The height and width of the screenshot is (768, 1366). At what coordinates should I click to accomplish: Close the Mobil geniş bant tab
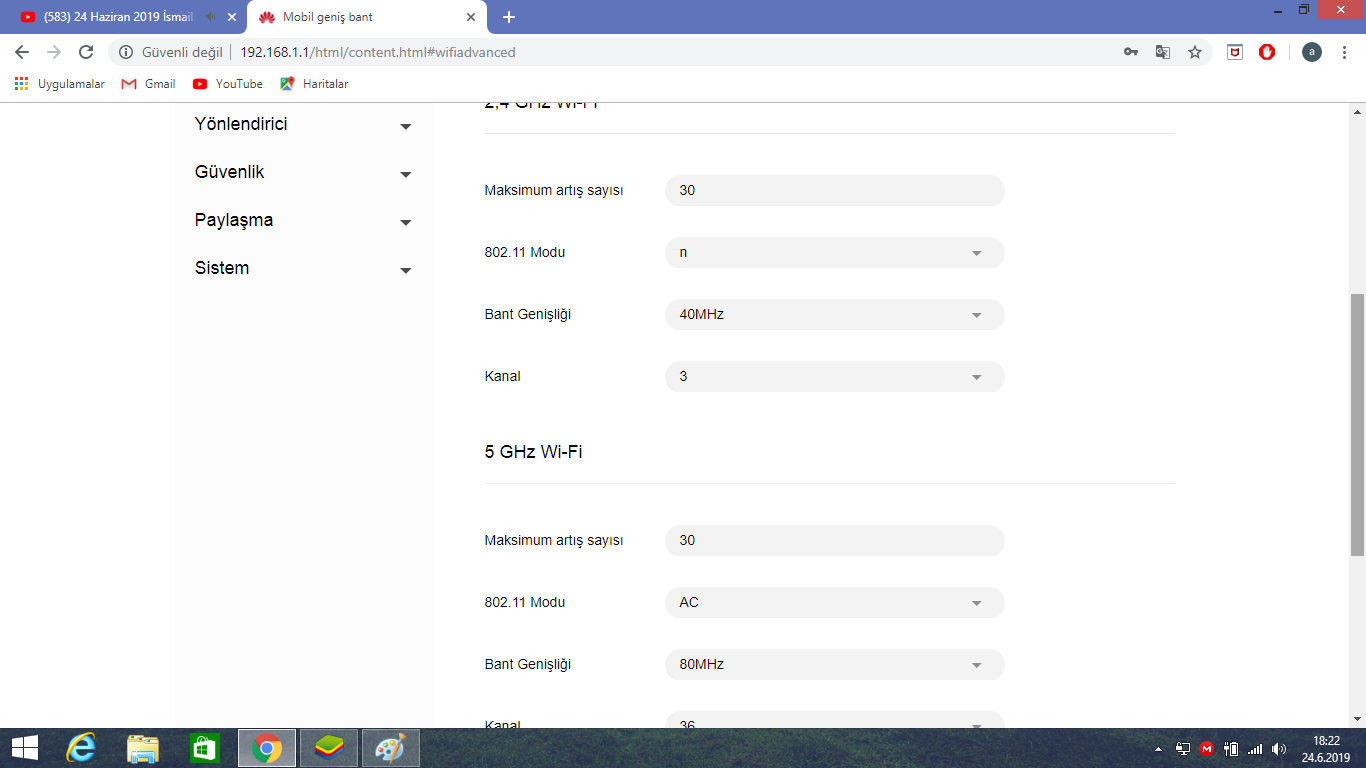tap(471, 17)
